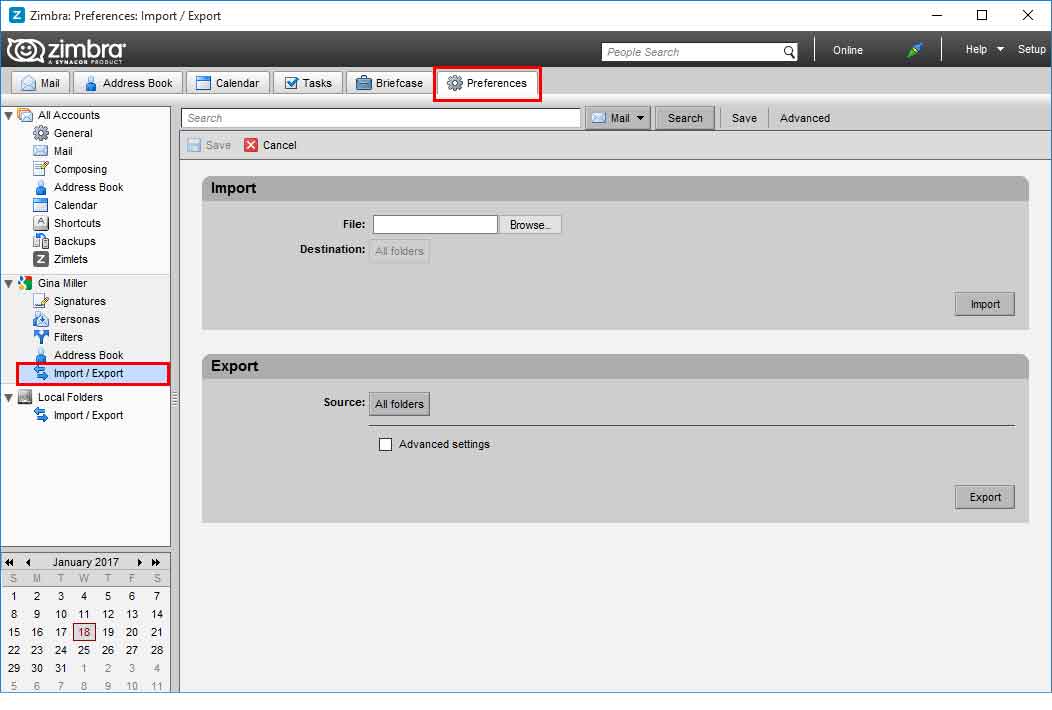1052x710 pixels.
Task: Click the sidebar collapse handle
Action: (174, 399)
